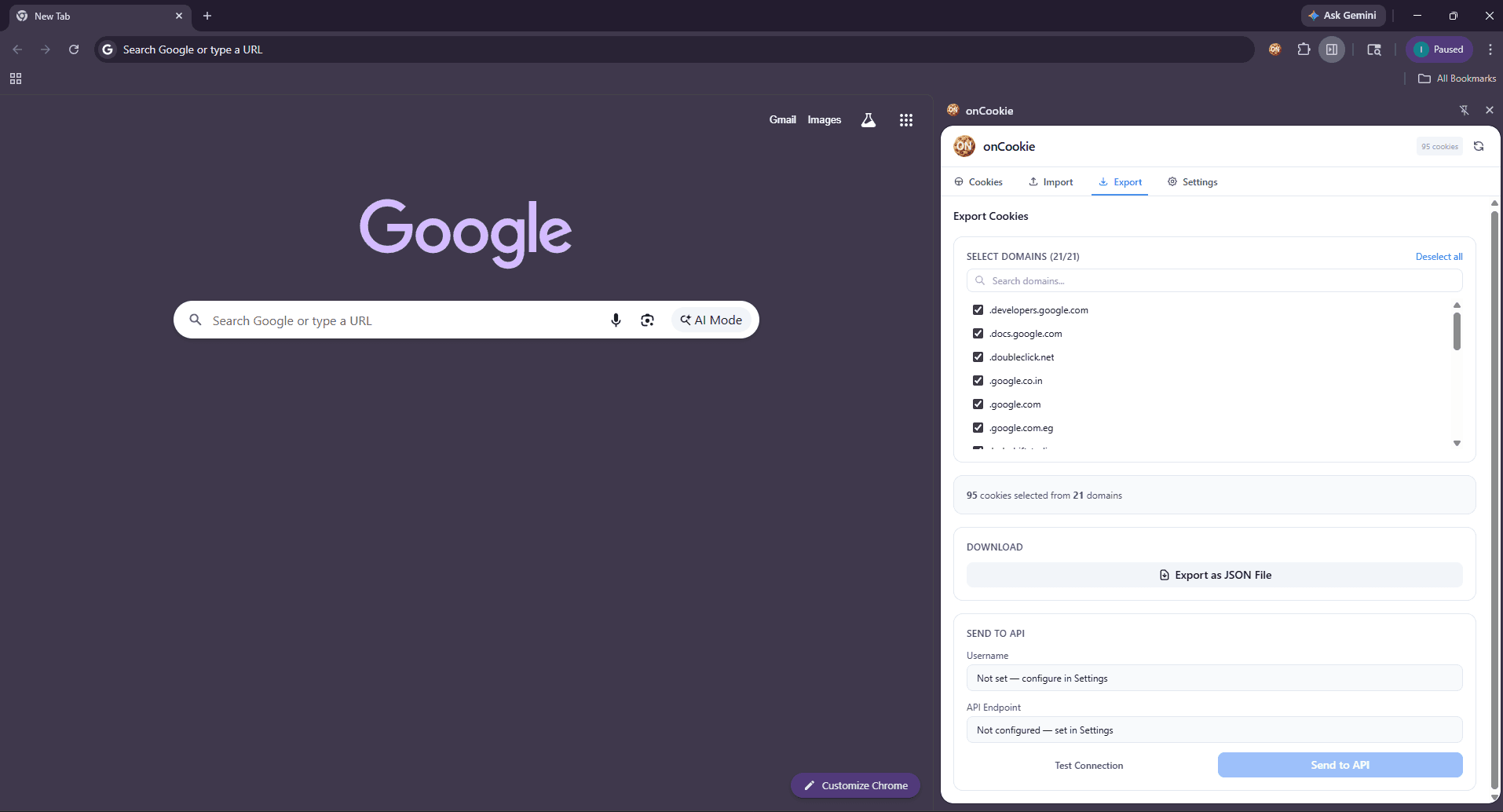The height and width of the screenshot is (812, 1503).
Task: Click the Deselect all link
Action: click(x=1439, y=257)
